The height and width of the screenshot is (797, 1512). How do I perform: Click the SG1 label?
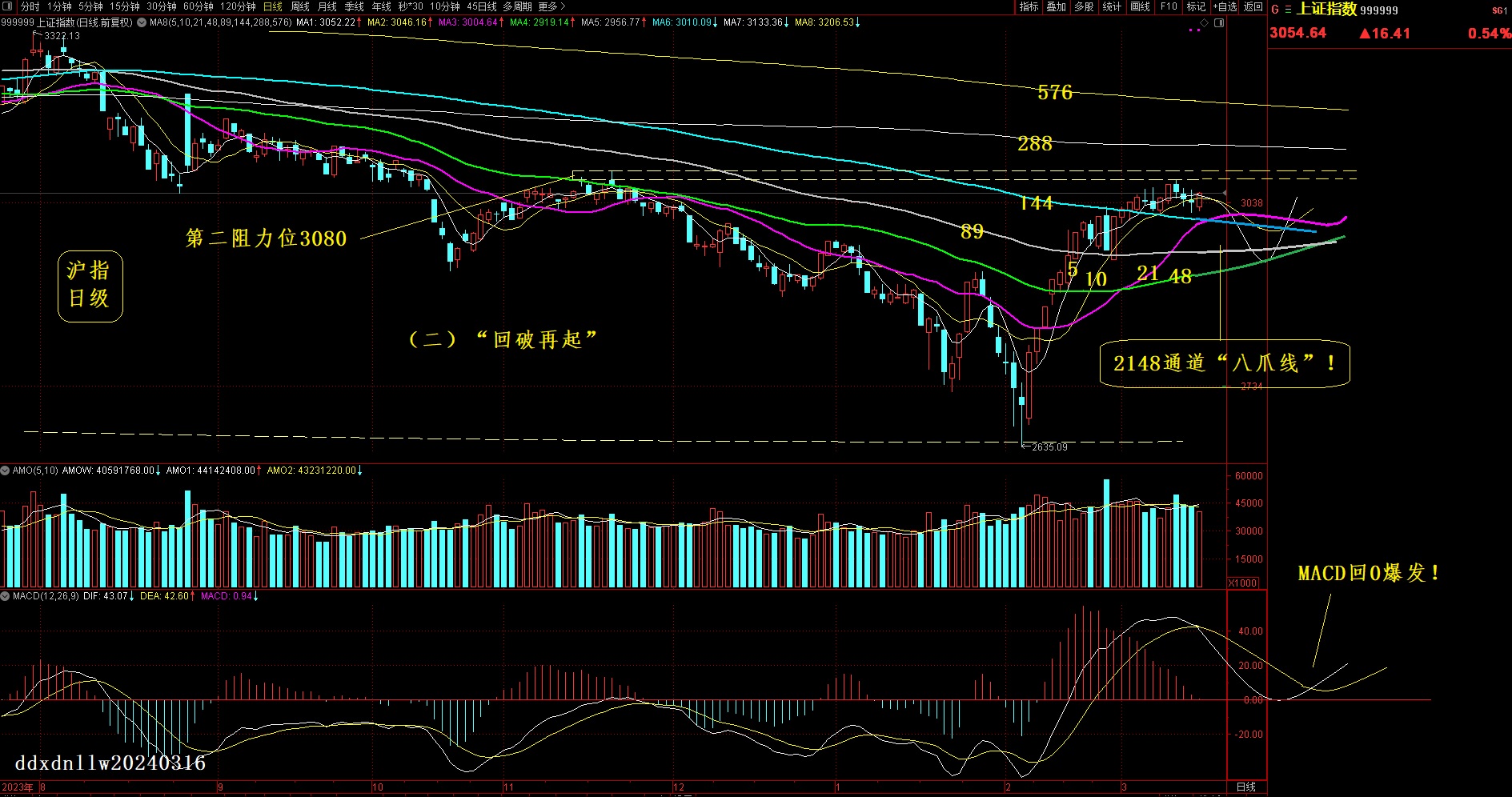1499,10
